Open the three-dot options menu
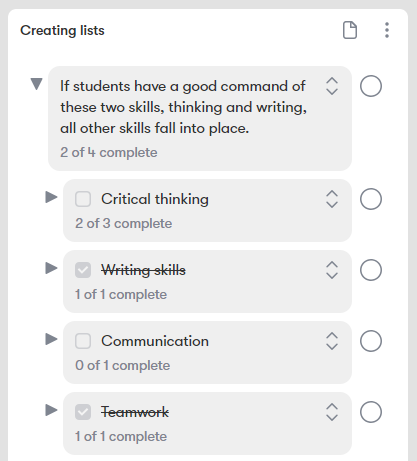Image resolution: width=417 pixels, height=461 pixels. tap(387, 30)
